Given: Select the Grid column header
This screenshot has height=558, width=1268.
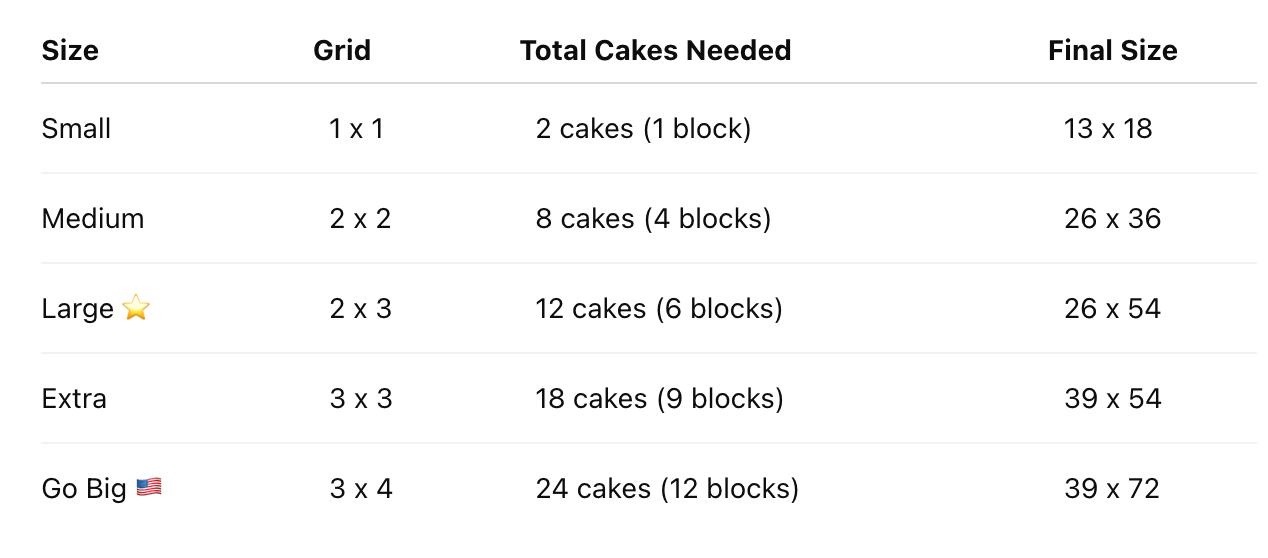Looking at the screenshot, I should (342, 51).
